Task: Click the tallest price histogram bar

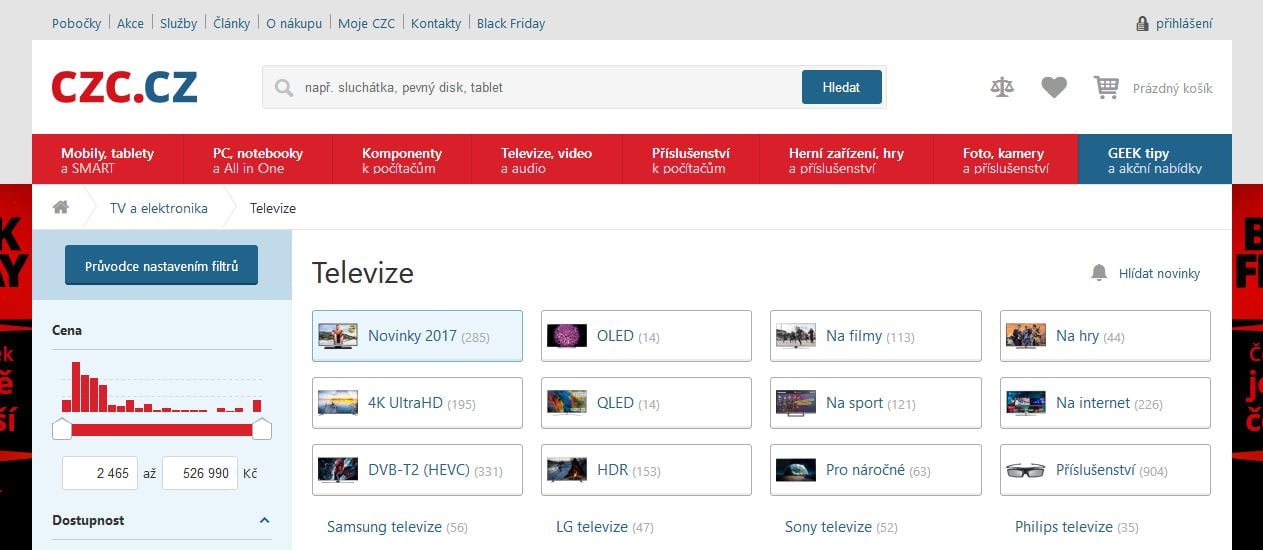Action: 76,387
